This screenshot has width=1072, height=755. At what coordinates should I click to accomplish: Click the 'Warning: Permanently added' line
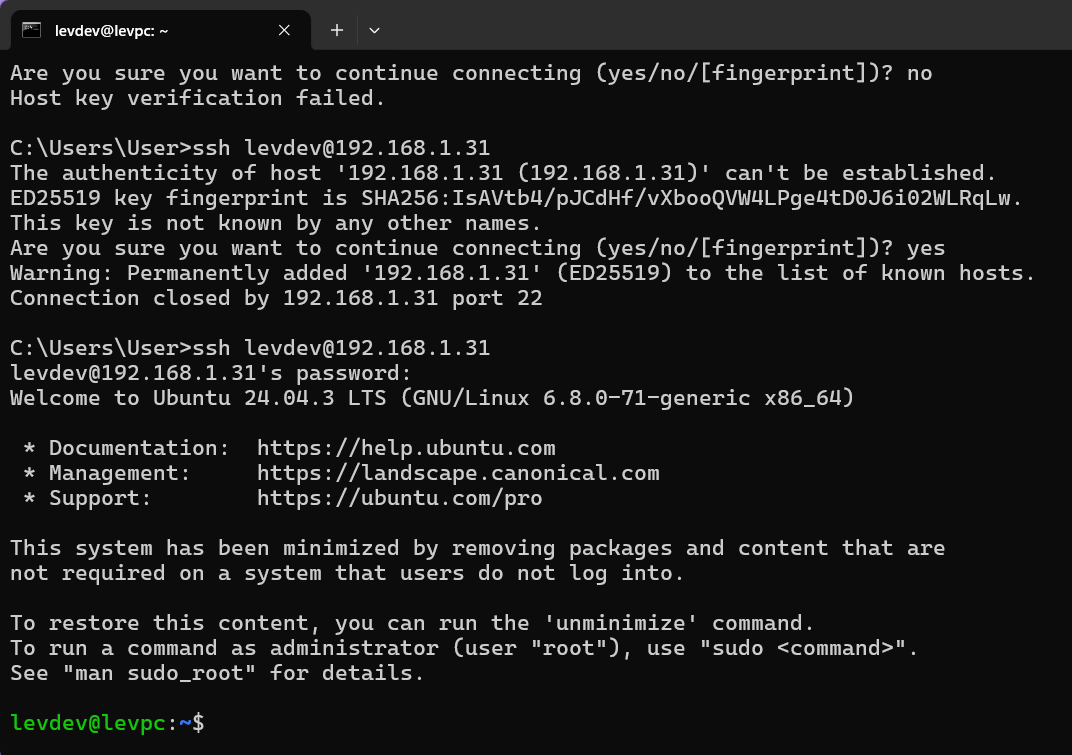(x=522, y=273)
